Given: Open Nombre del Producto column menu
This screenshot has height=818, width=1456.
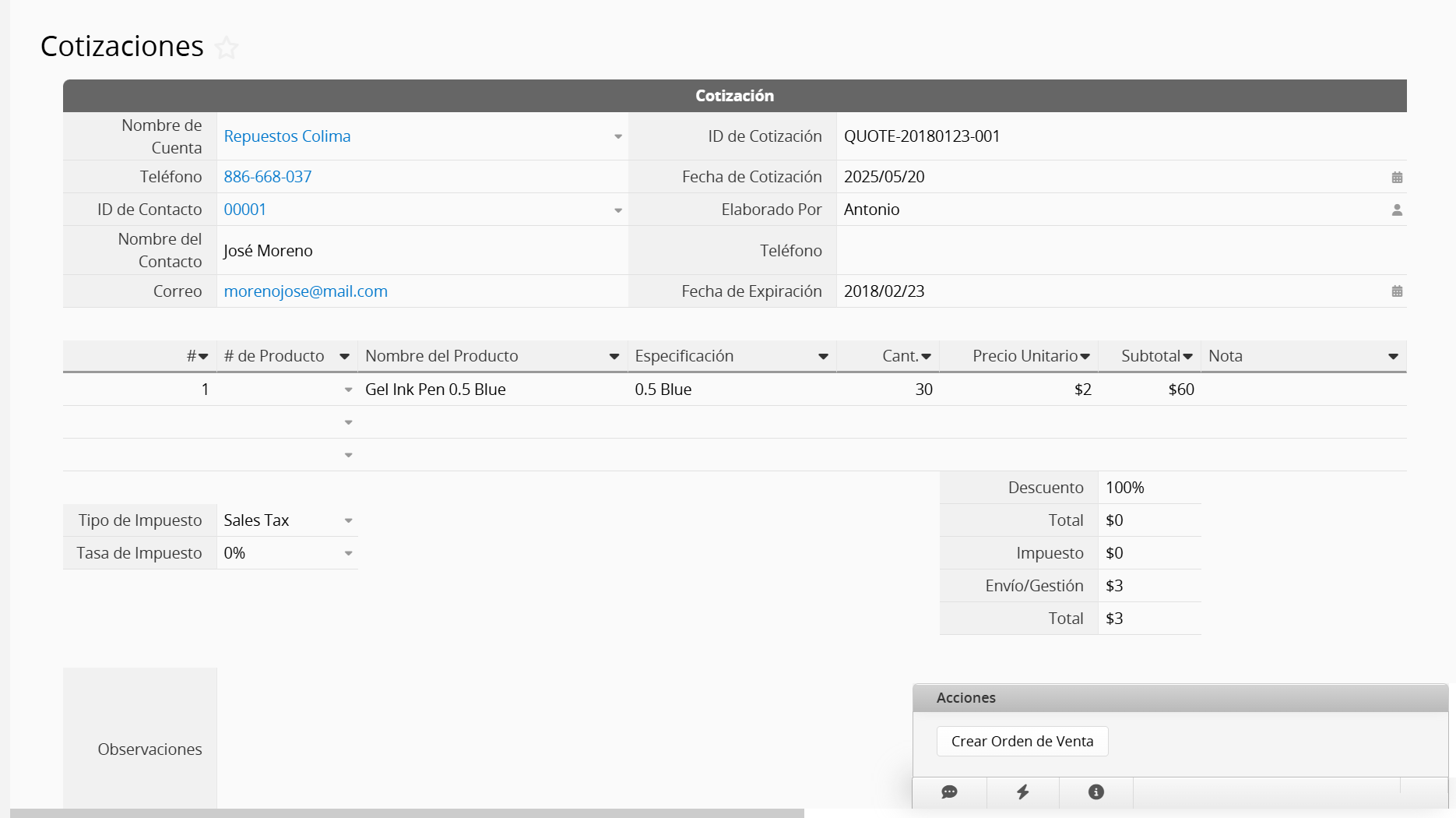Looking at the screenshot, I should click(614, 357).
